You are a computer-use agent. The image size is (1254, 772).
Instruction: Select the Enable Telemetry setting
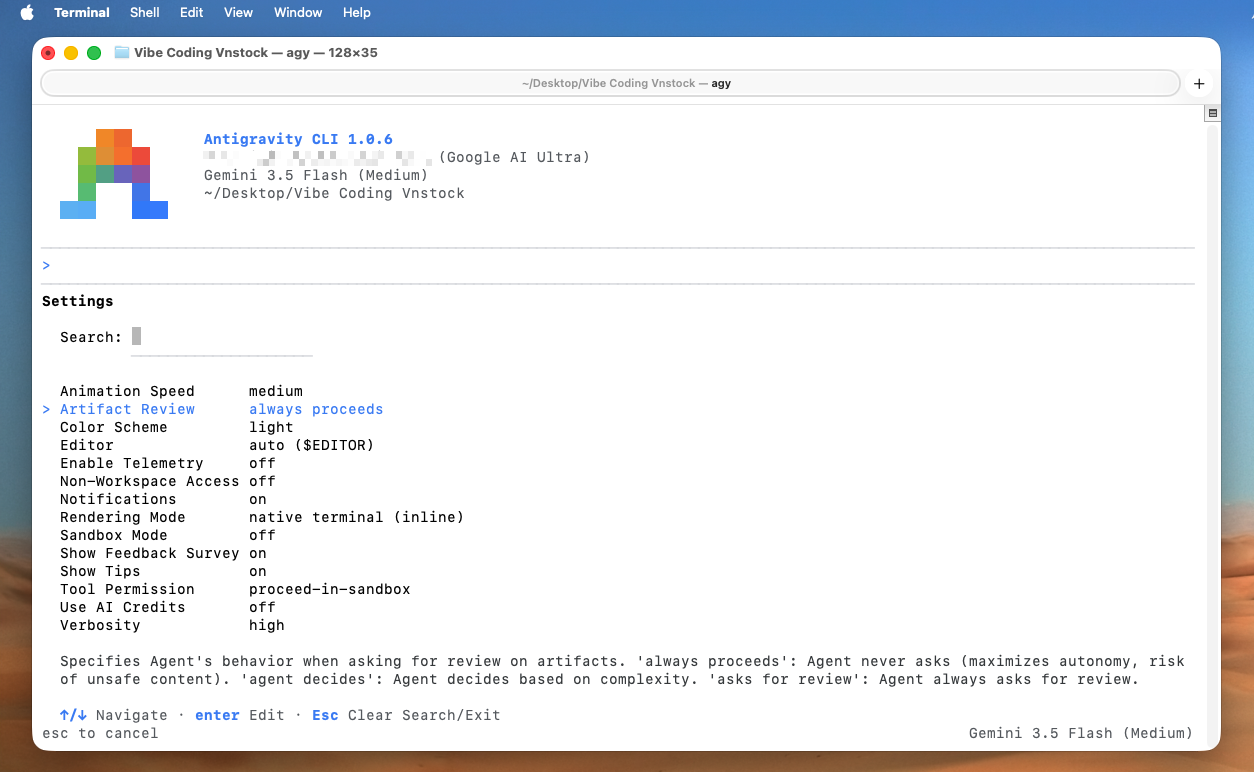click(168, 463)
